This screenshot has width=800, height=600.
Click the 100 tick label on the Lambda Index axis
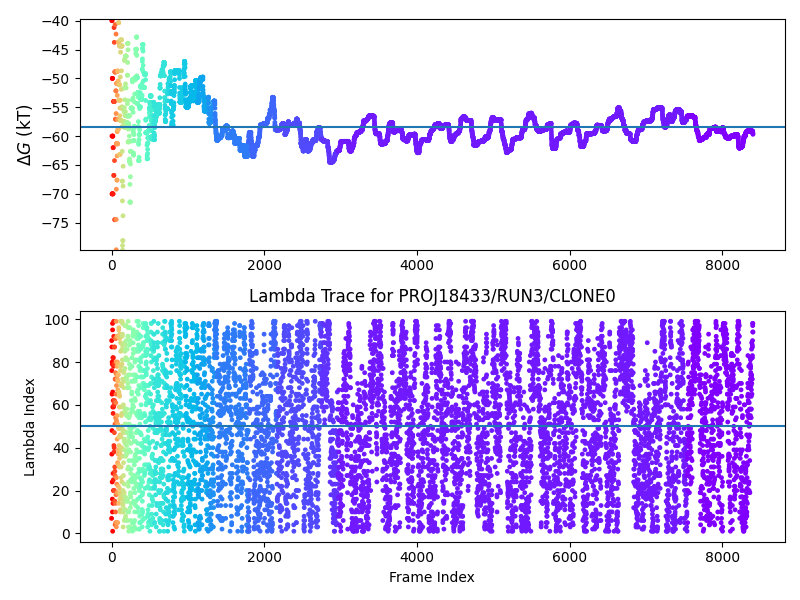pyautogui.click(x=57, y=320)
